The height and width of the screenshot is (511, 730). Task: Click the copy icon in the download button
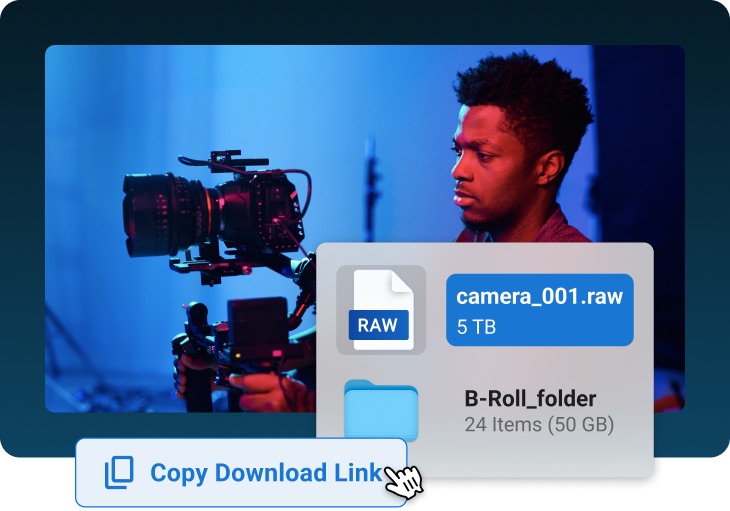point(119,473)
